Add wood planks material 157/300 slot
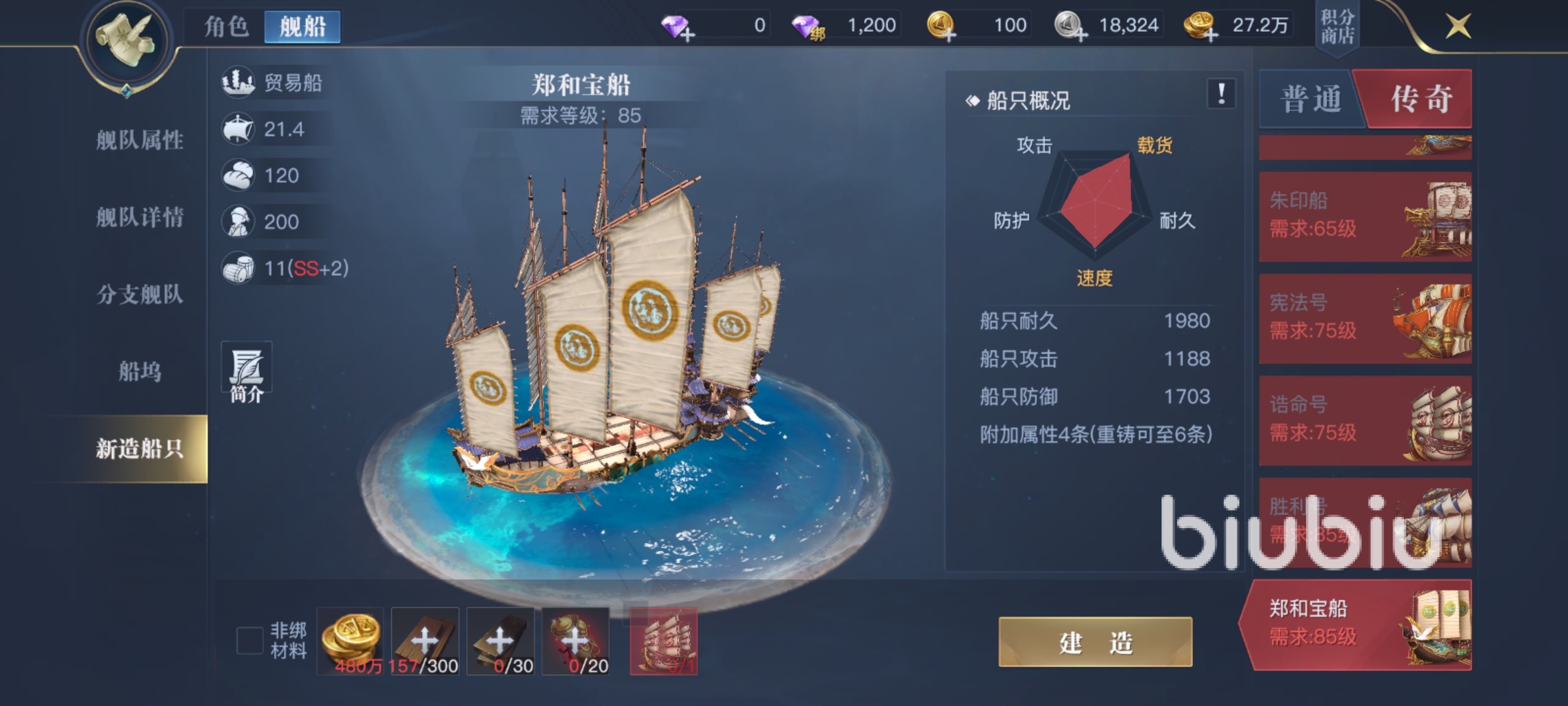This screenshot has height=706, width=1568. (x=425, y=641)
